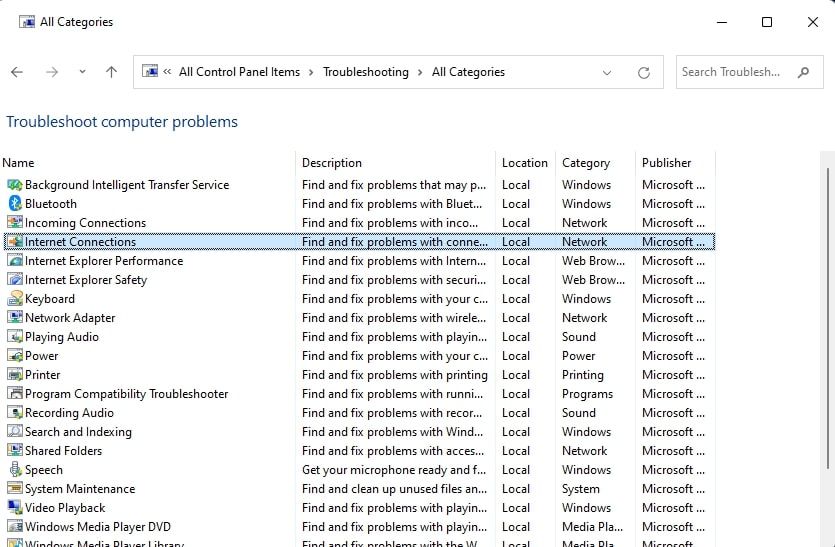This screenshot has width=835, height=547.
Task: Click 'Find and fix problems with printing' description
Action: (x=395, y=374)
